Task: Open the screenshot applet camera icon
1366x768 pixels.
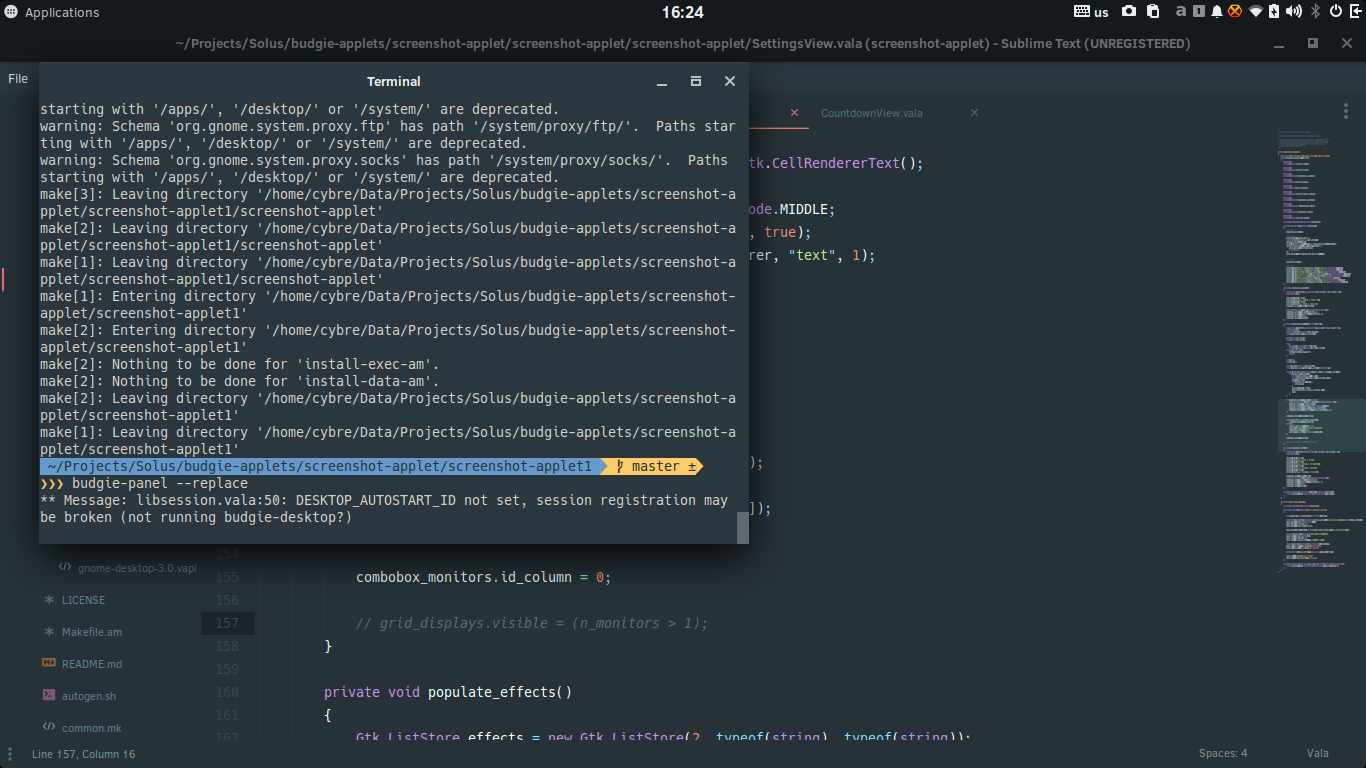Action: click(1129, 12)
